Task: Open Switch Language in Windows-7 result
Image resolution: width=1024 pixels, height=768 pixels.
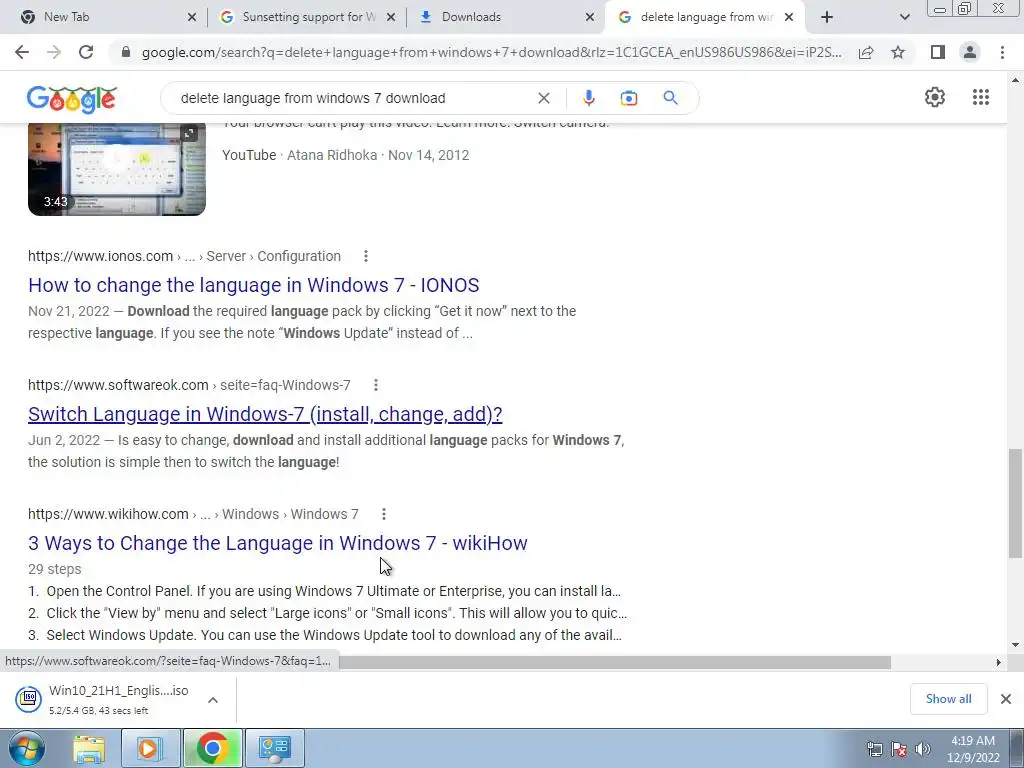Action: click(265, 414)
